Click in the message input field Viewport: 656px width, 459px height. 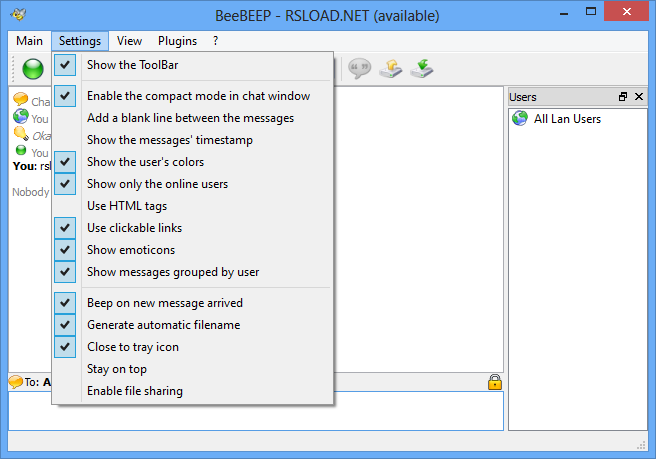[256, 410]
